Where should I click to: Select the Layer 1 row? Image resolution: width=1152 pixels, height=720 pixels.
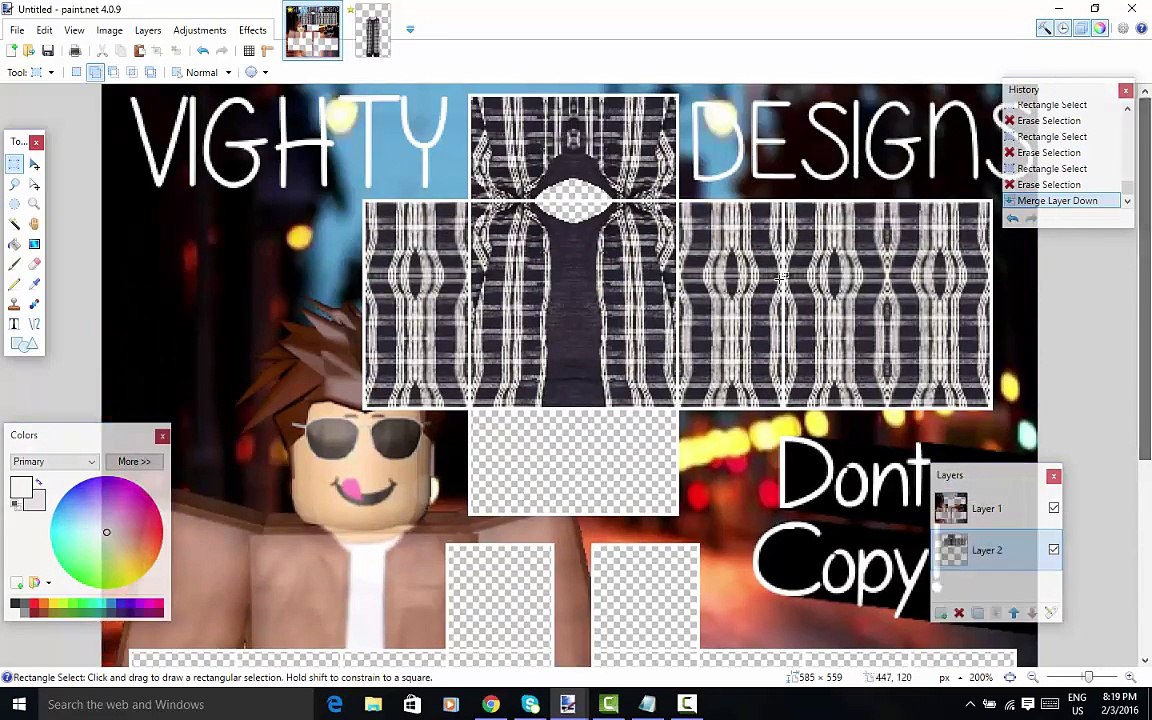click(x=997, y=508)
